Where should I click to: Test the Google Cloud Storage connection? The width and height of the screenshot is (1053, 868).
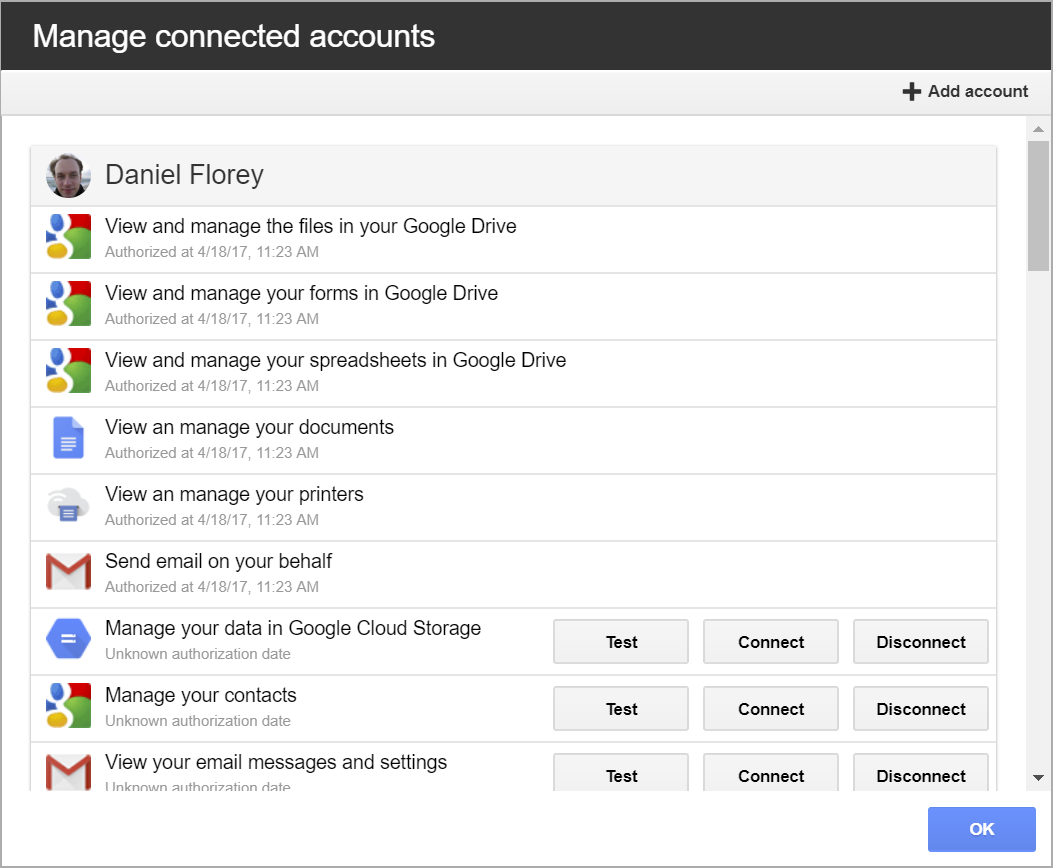point(621,642)
